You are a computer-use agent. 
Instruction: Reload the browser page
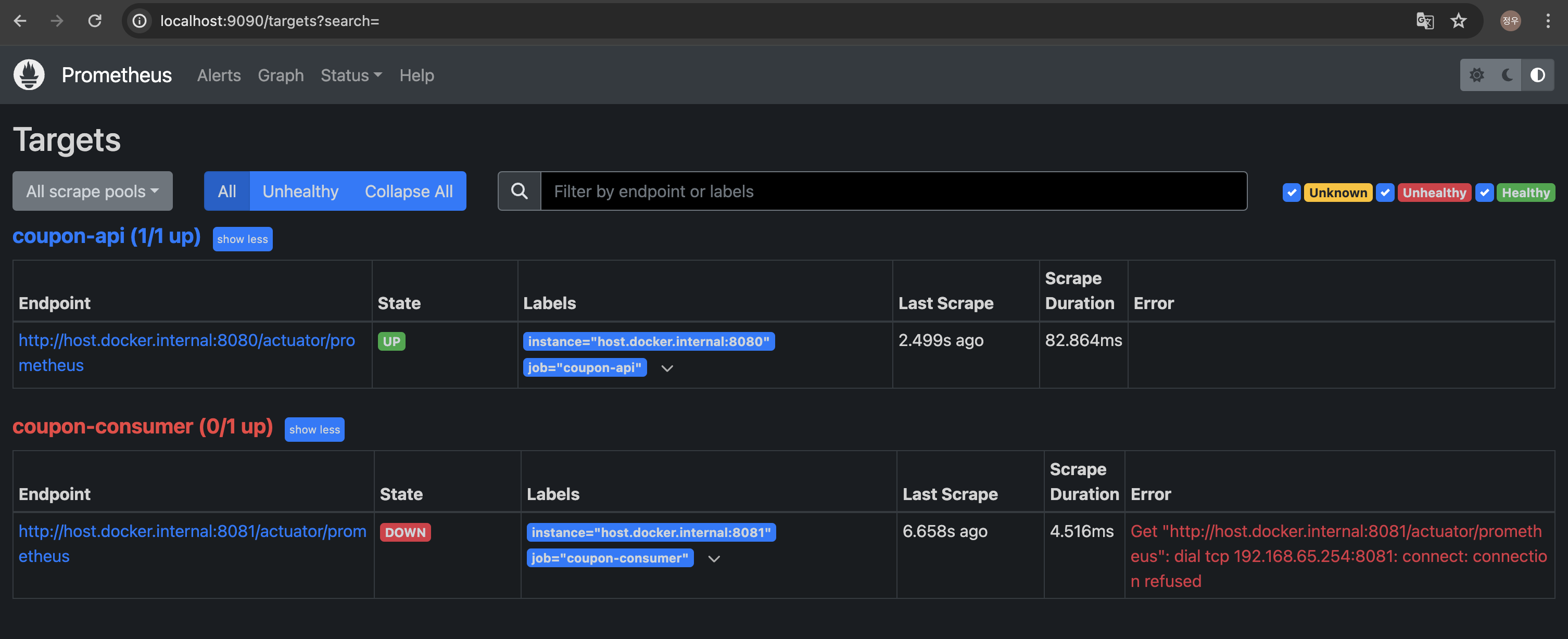click(x=95, y=21)
